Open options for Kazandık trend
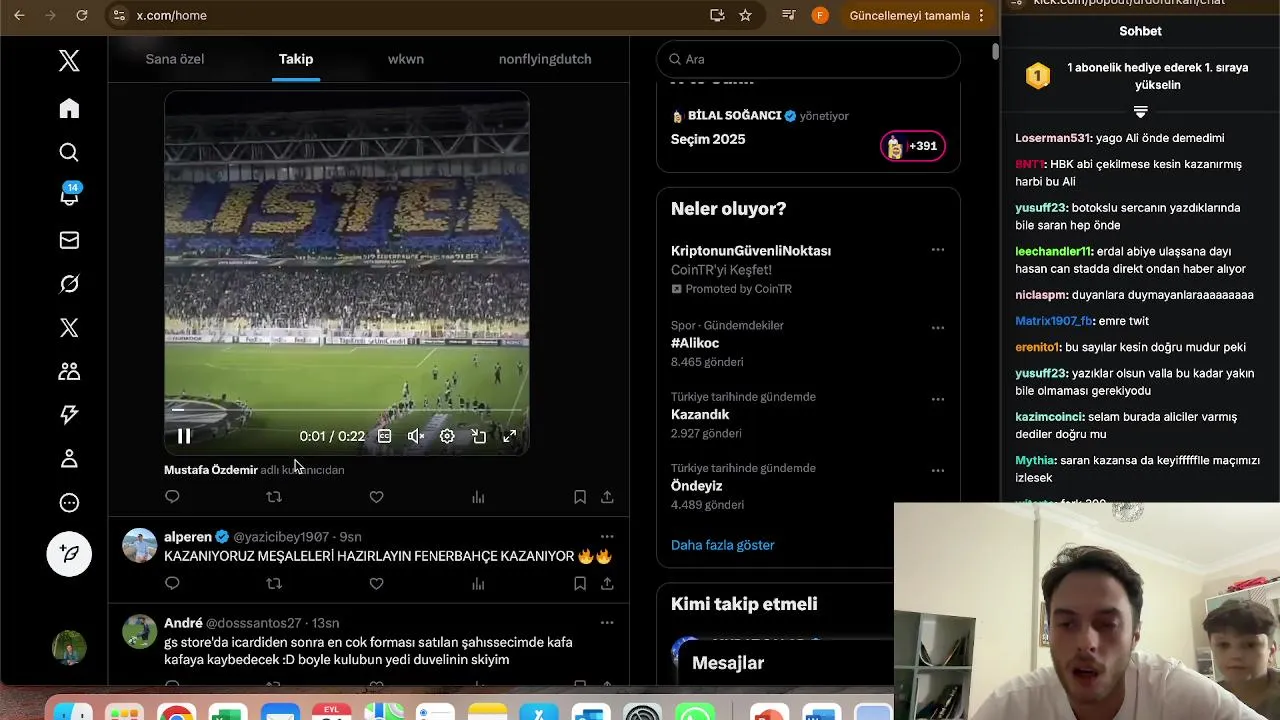The width and height of the screenshot is (1280, 720). pos(938,399)
